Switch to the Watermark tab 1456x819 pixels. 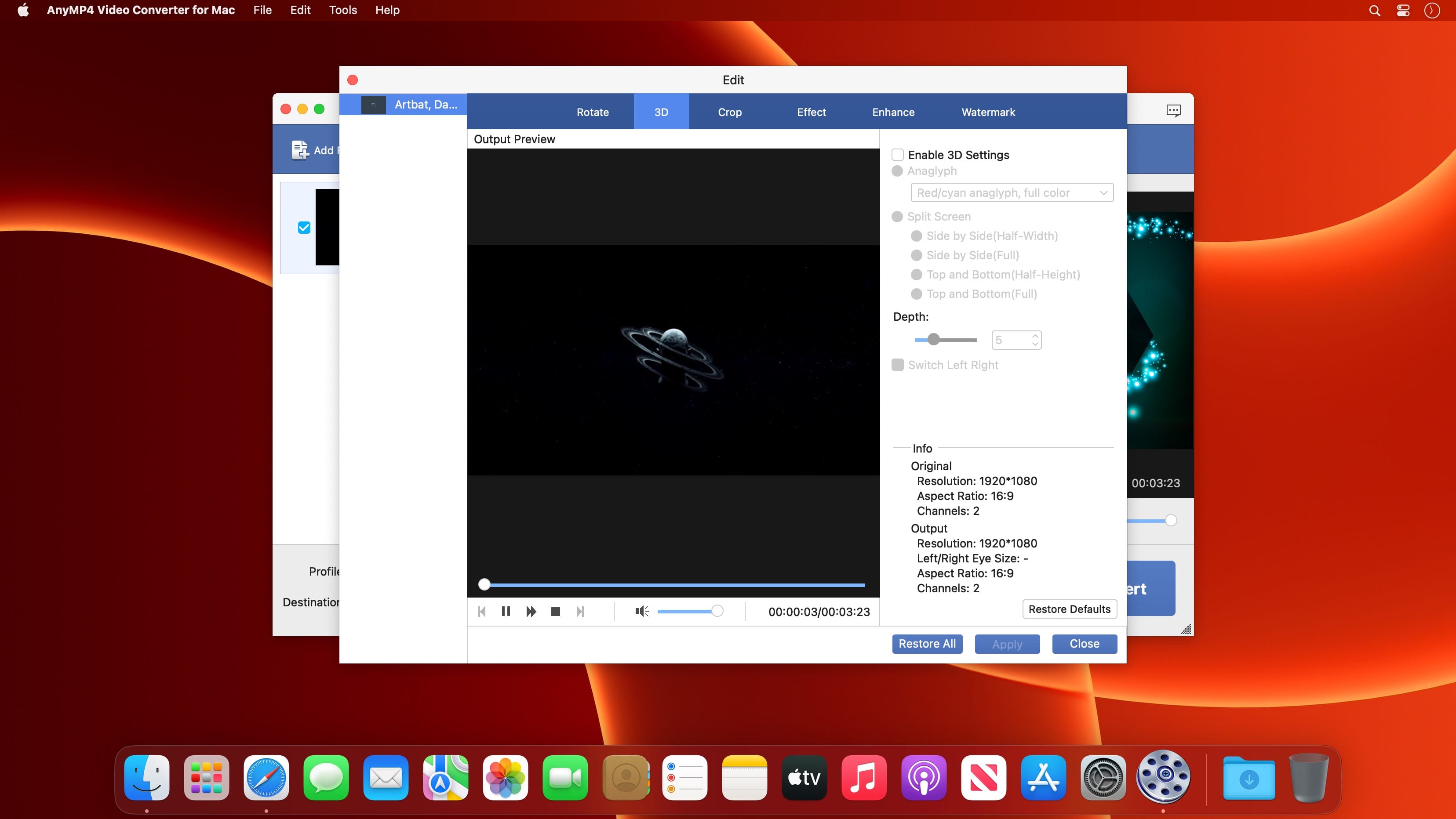tap(988, 112)
